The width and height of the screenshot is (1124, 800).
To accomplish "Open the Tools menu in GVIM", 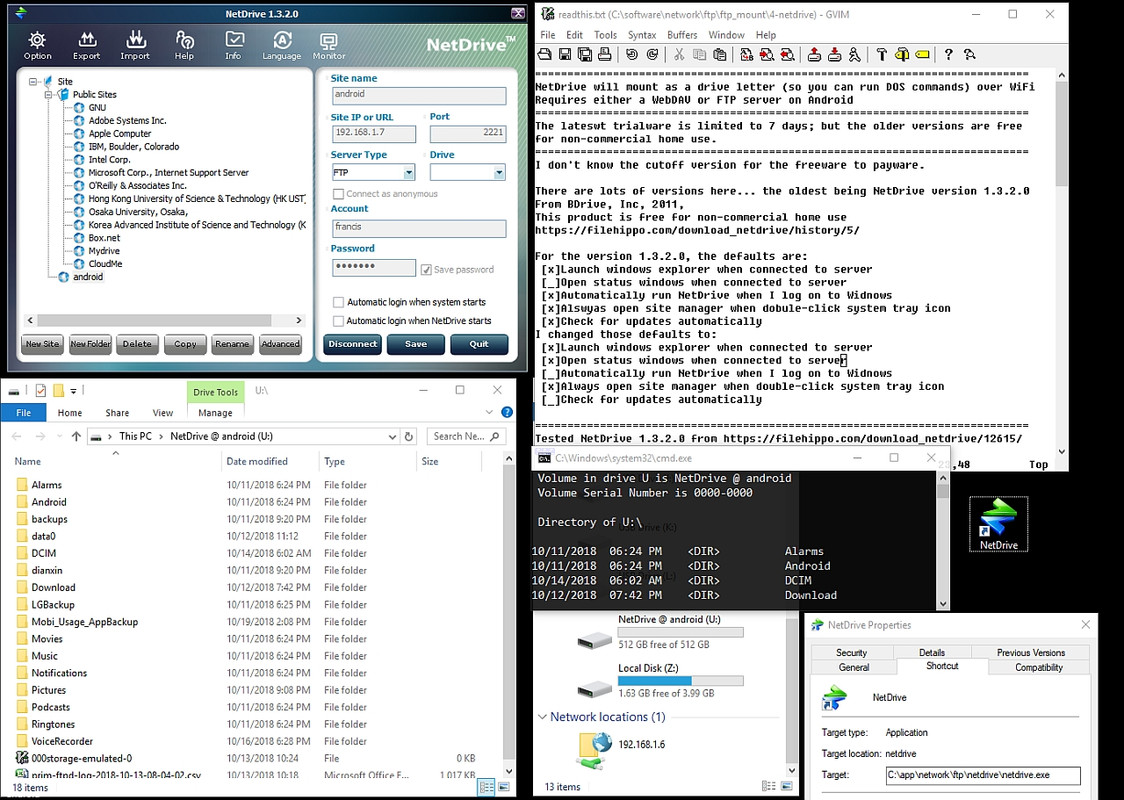I will pyautogui.click(x=605, y=35).
